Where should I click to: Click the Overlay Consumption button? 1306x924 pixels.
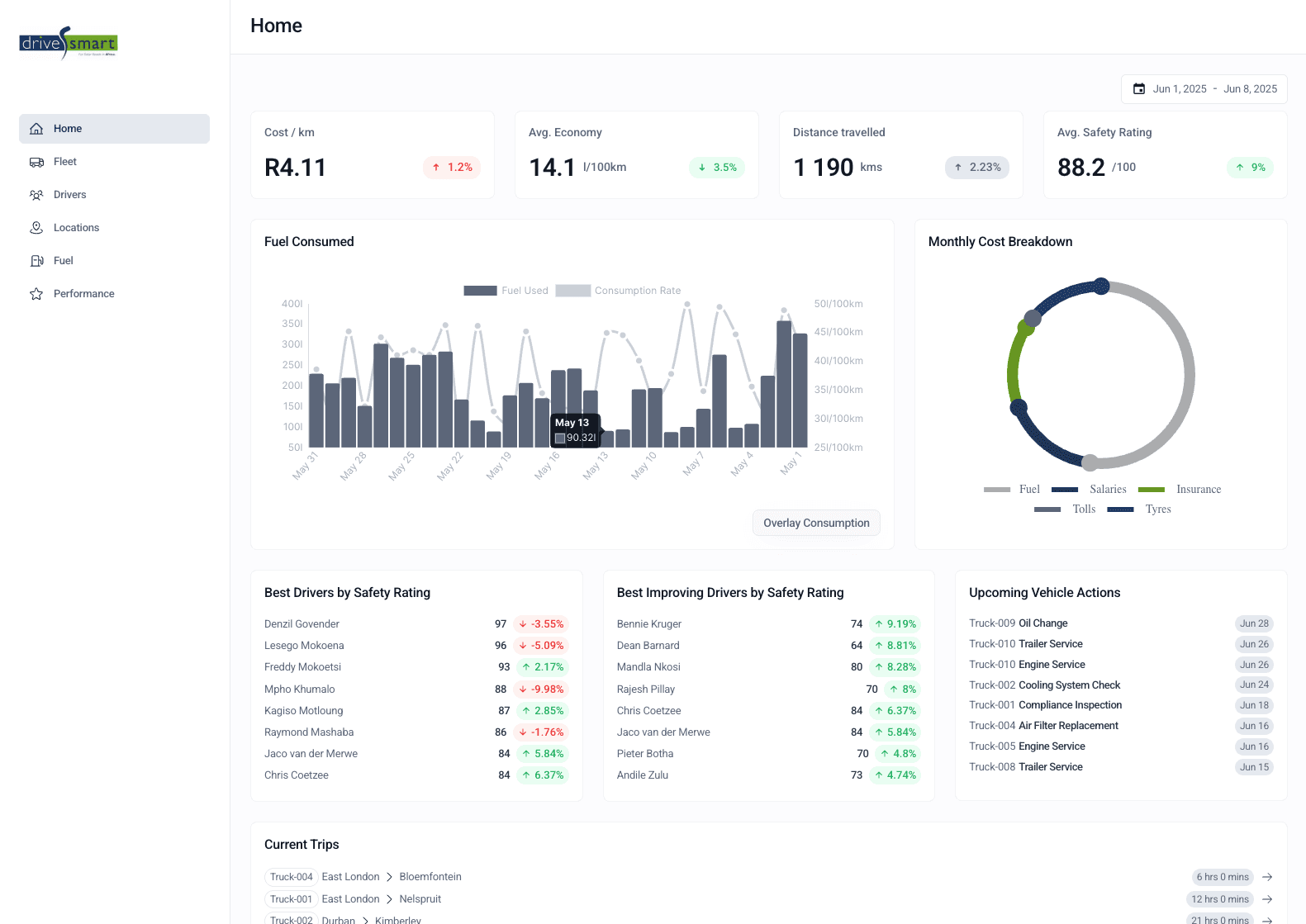[816, 523]
